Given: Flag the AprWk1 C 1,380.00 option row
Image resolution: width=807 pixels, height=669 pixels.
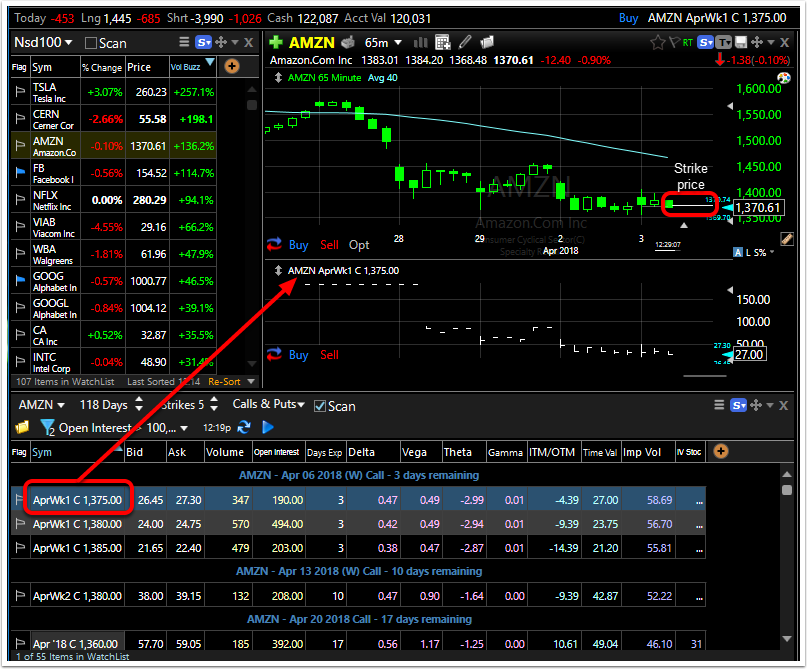Looking at the screenshot, I should coord(20,524).
